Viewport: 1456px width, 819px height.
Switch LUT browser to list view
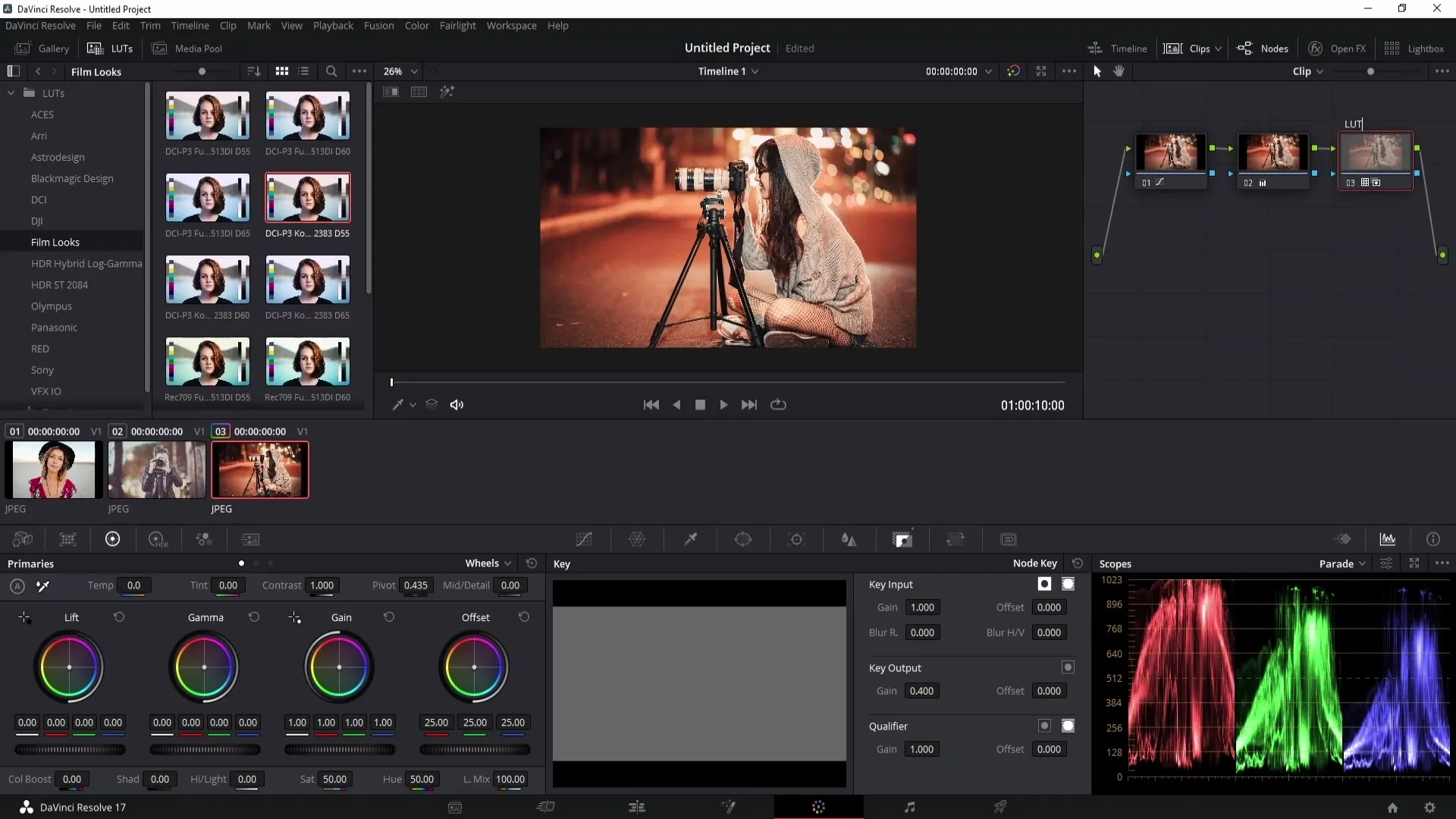[304, 71]
